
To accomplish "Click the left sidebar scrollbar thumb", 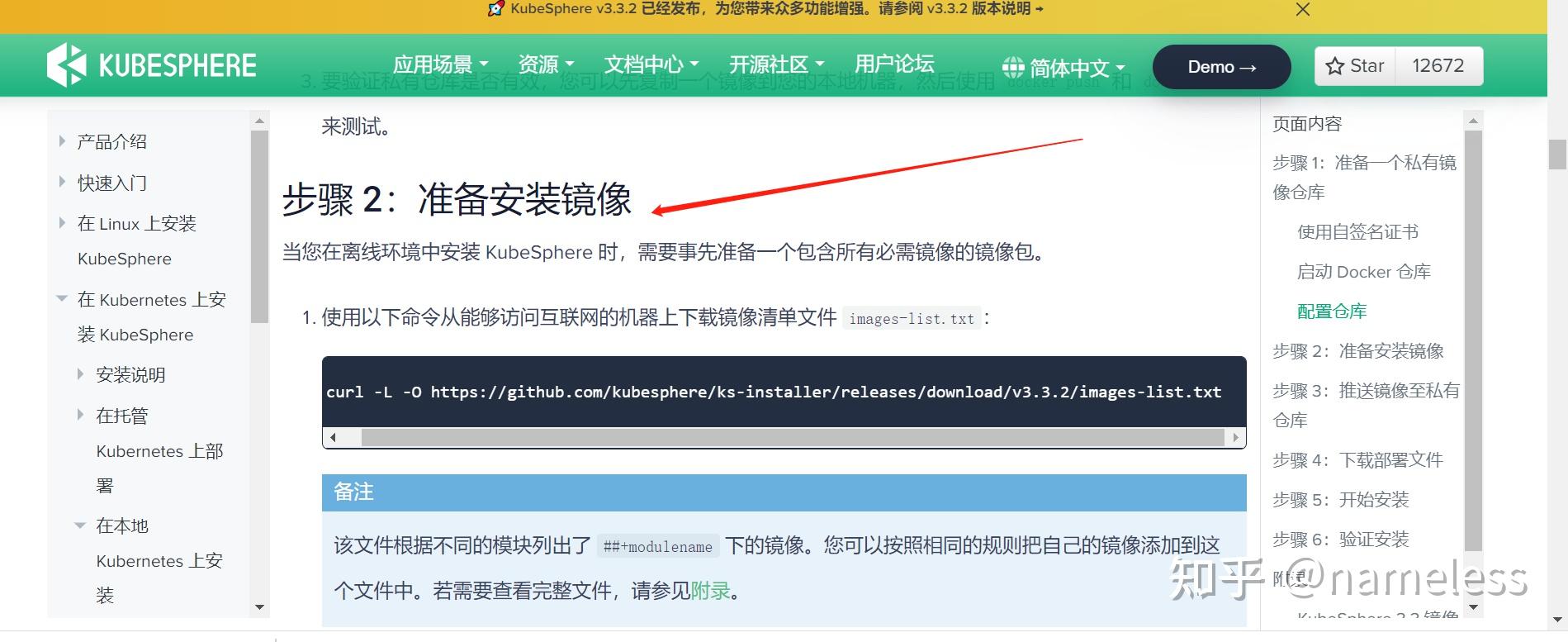I will tap(259, 226).
